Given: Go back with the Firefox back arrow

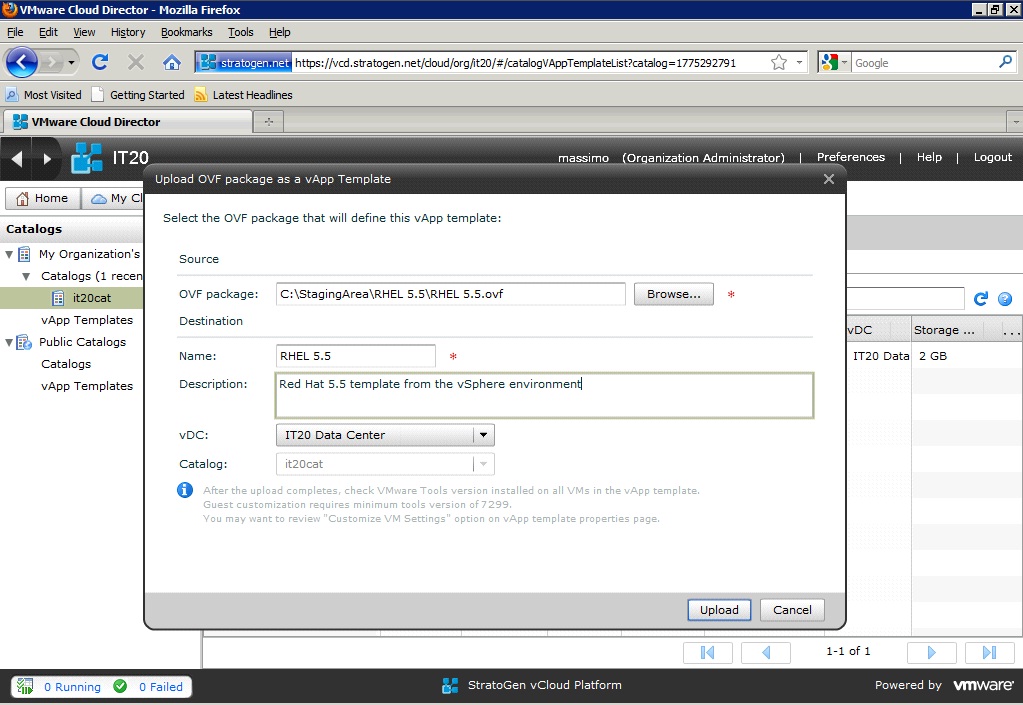Looking at the screenshot, I should coord(22,63).
